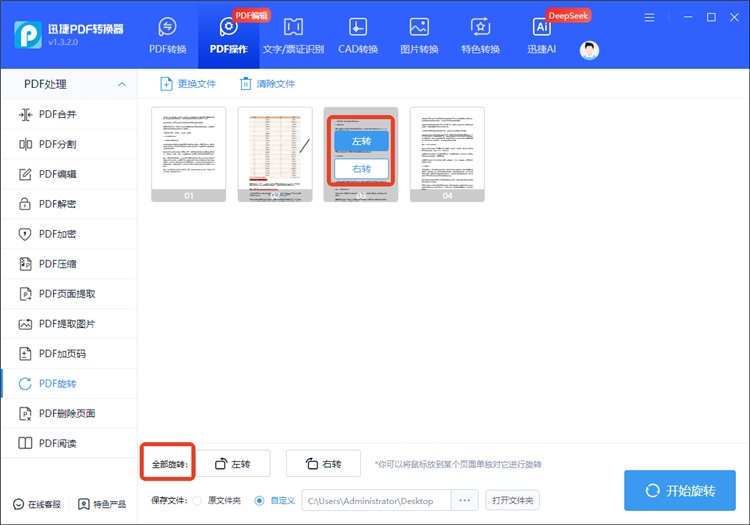Select PDF旋转 in sidebar

69,383
